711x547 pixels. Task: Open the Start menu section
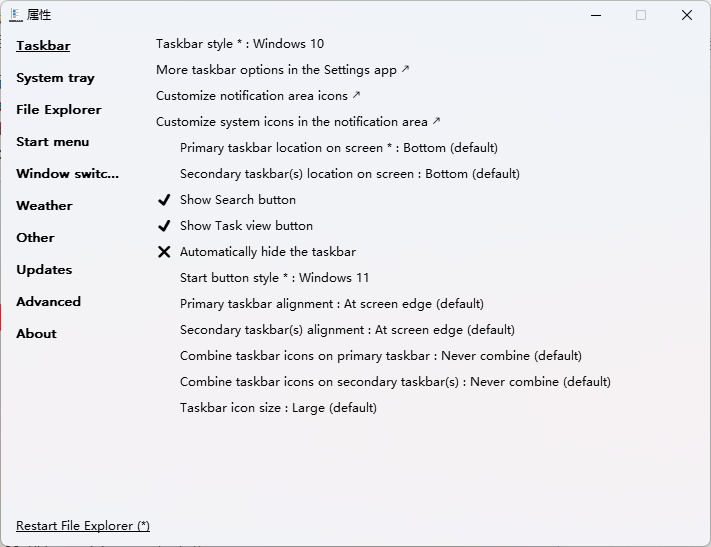53,142
